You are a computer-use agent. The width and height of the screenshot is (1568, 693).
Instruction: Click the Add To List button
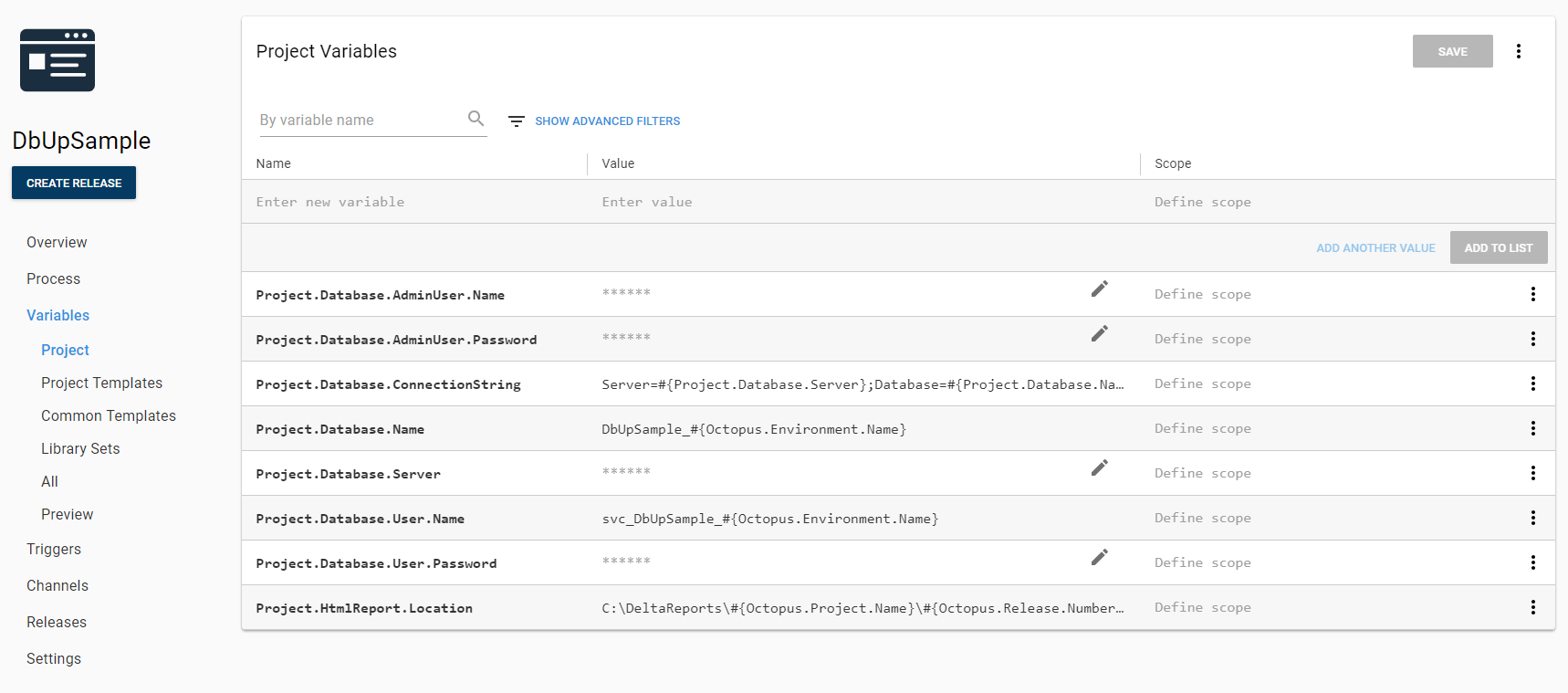[1498, 247]
